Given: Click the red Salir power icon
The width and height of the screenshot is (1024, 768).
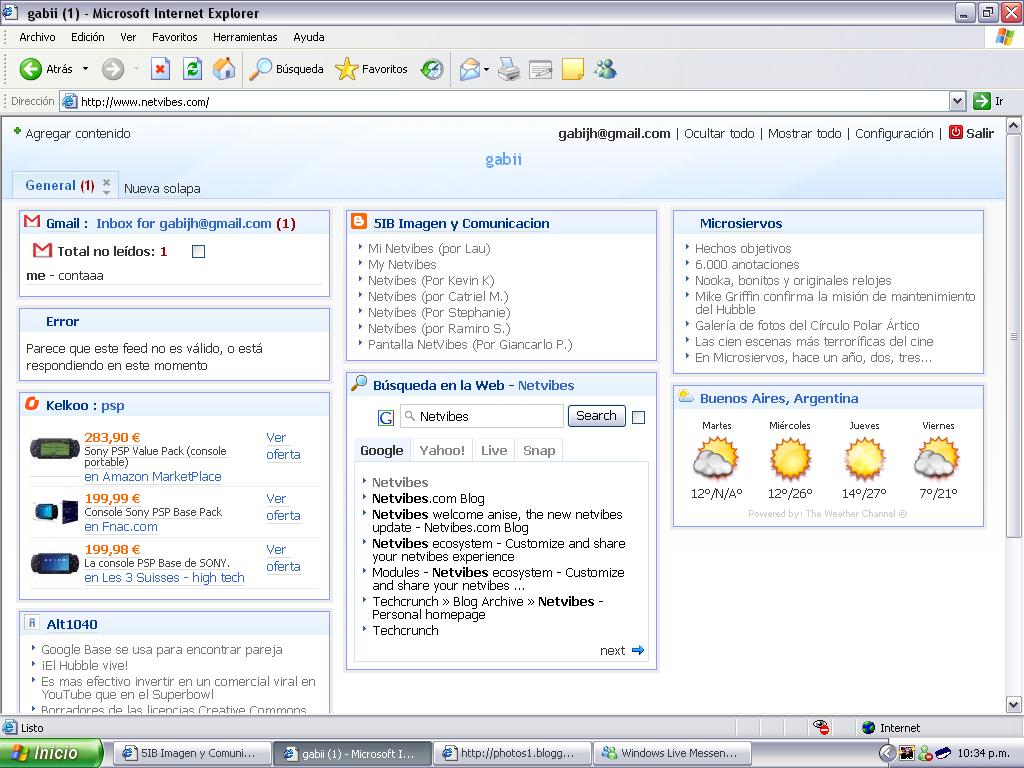Looking at the screenshot, I should pyautogui.click(x=955, y=132).
